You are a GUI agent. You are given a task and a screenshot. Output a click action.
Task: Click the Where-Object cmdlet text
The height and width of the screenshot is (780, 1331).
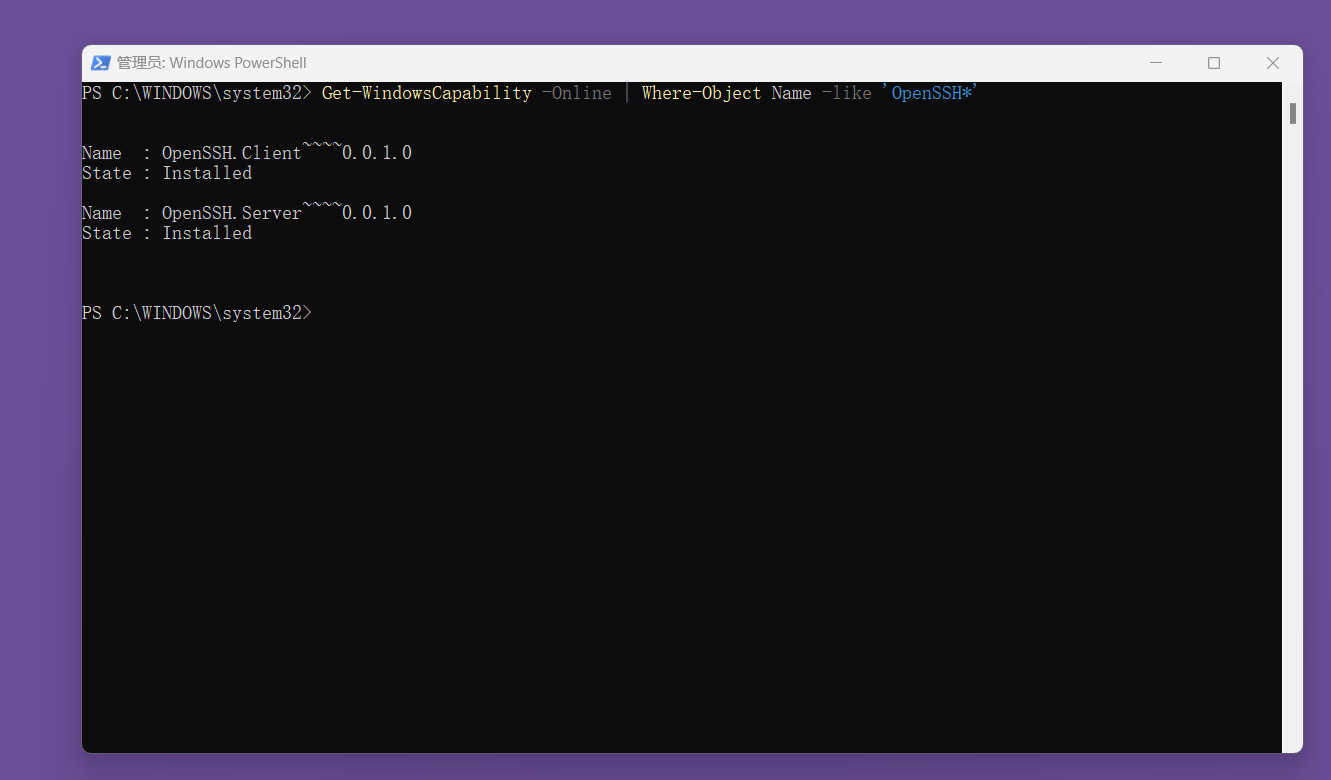click(701, 93)
